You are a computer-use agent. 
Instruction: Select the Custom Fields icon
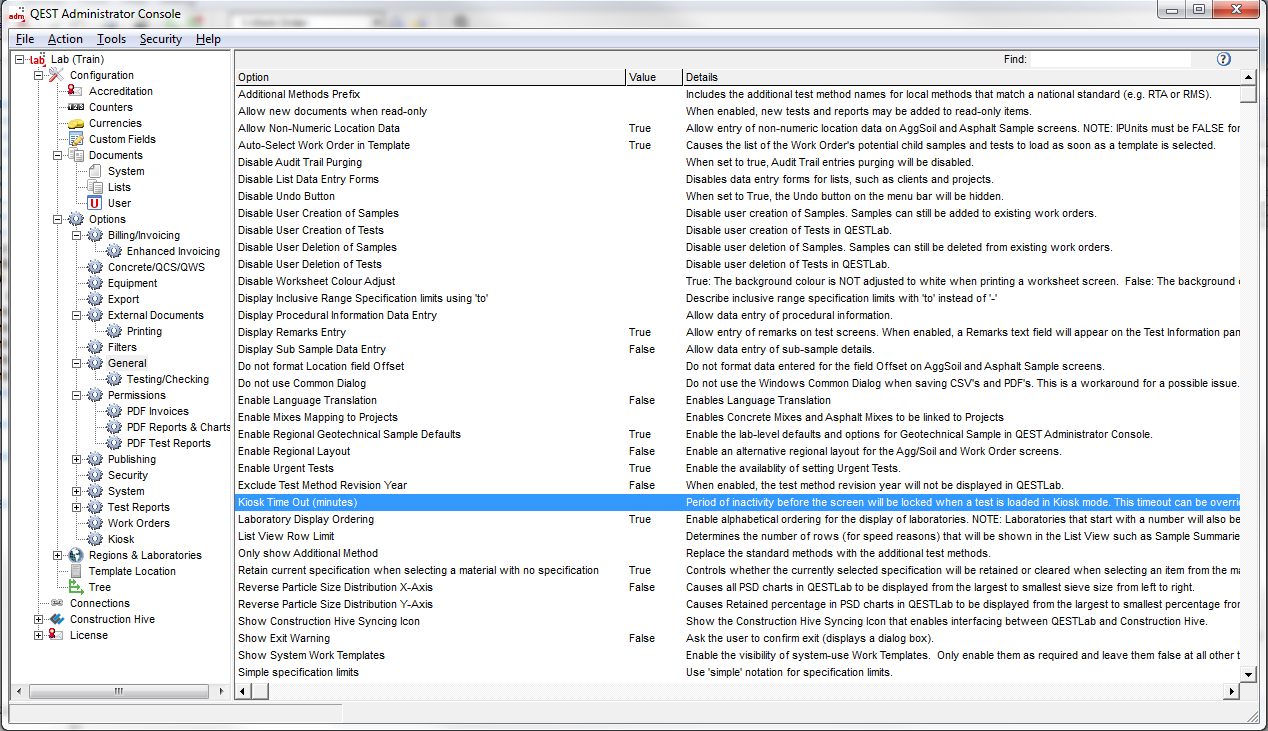[76, 139]
